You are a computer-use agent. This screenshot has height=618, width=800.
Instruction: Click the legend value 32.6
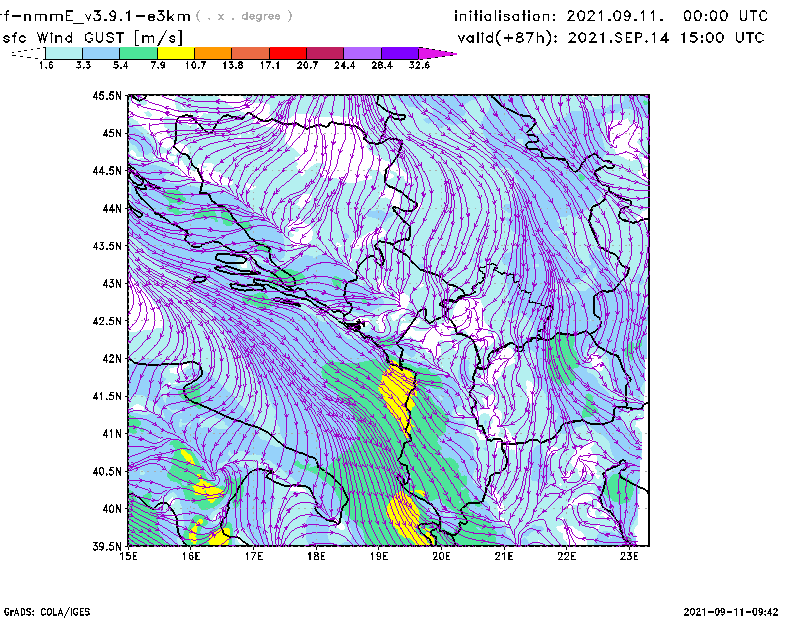pos(419,65)
